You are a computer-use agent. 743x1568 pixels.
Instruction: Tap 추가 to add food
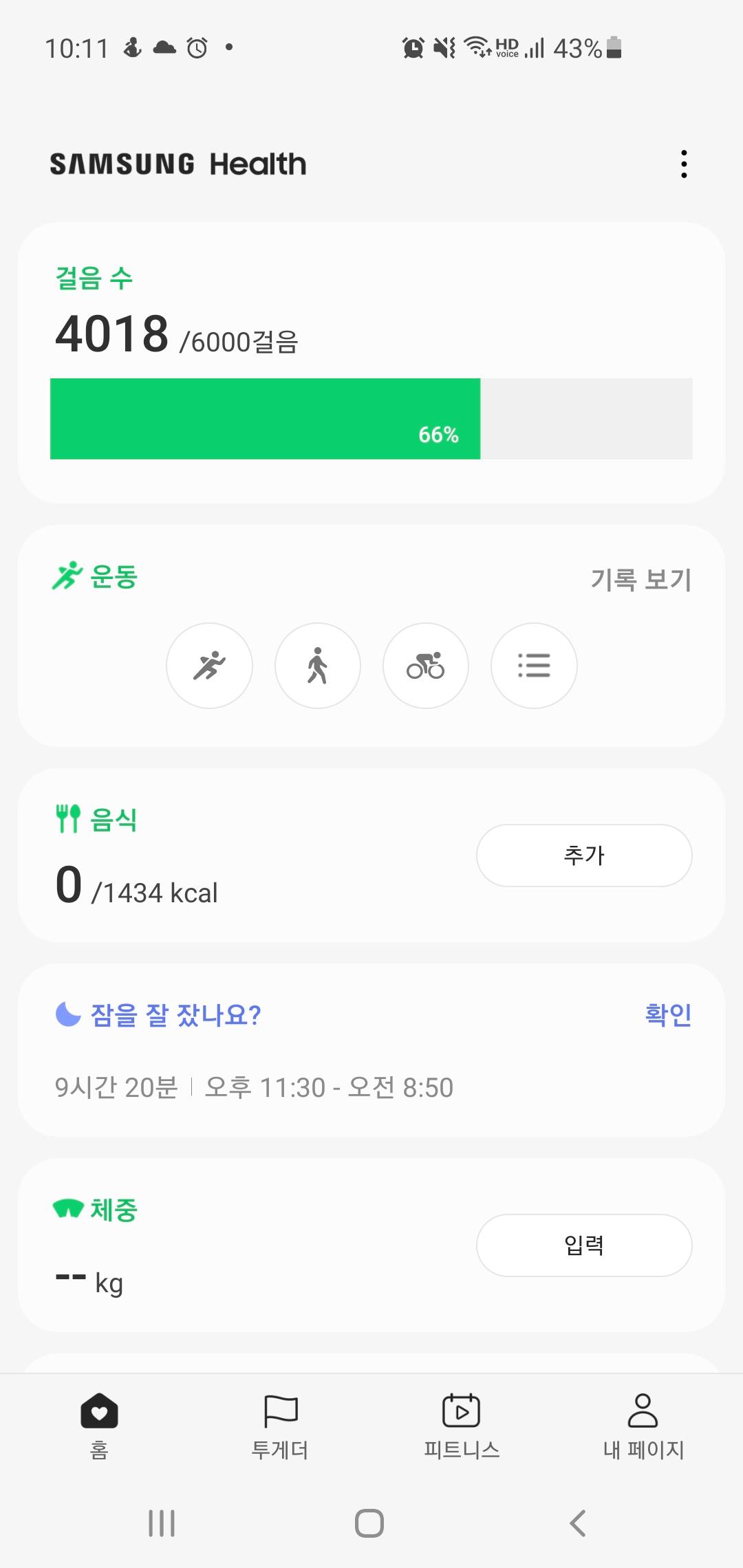584,856
